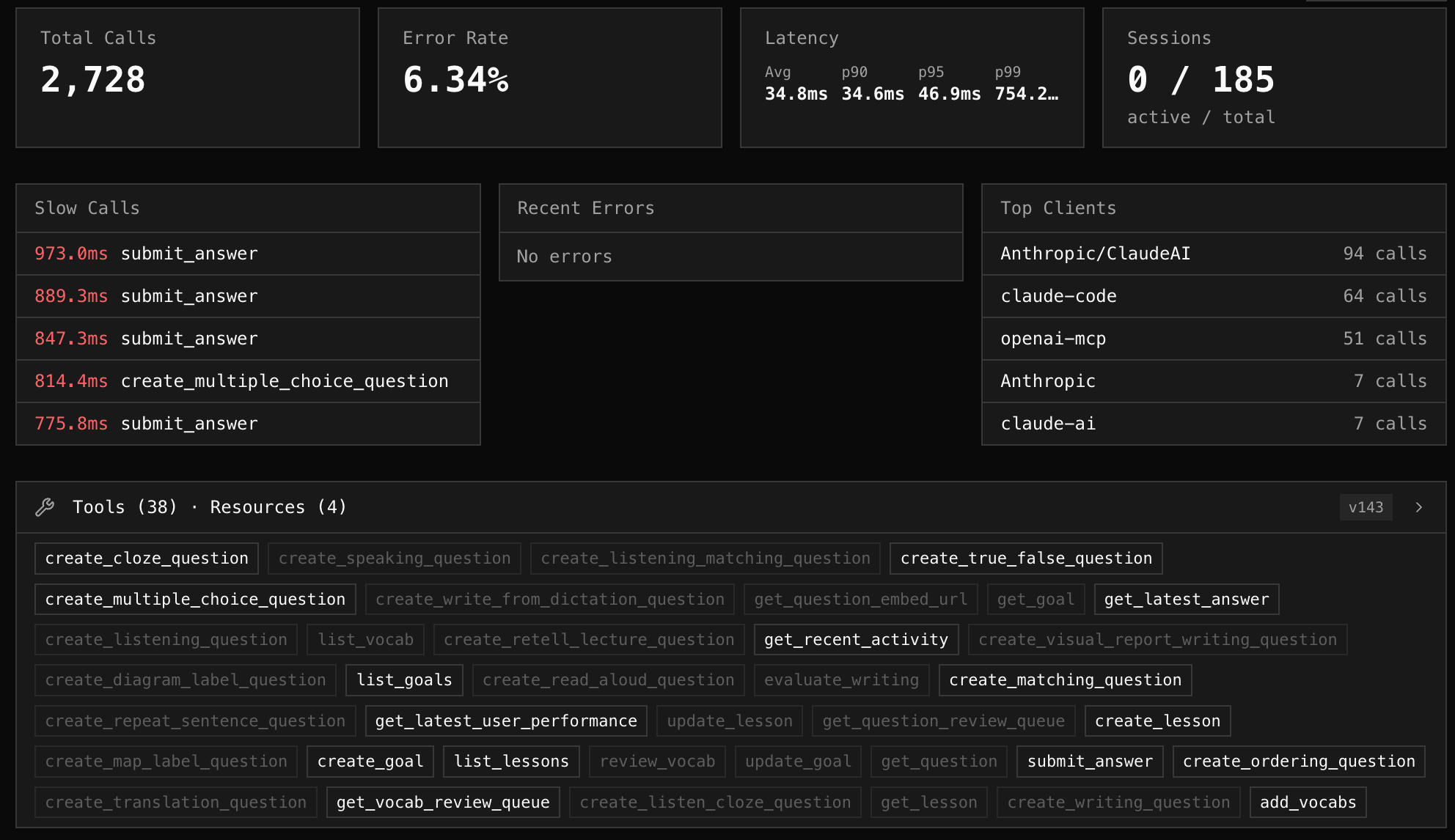Click the create_writing_question chip
This screenshot has height=840, width=1455.
click(x=1118, y=803)
